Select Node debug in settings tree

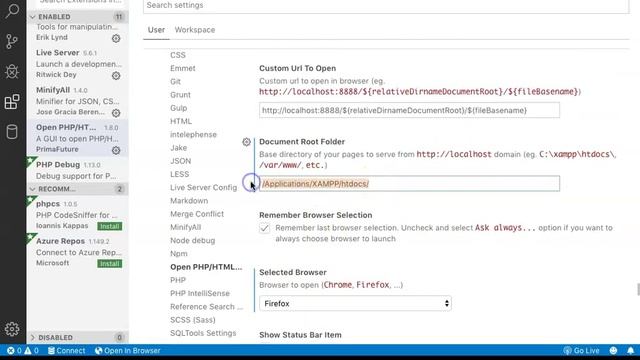click(193, 240)
